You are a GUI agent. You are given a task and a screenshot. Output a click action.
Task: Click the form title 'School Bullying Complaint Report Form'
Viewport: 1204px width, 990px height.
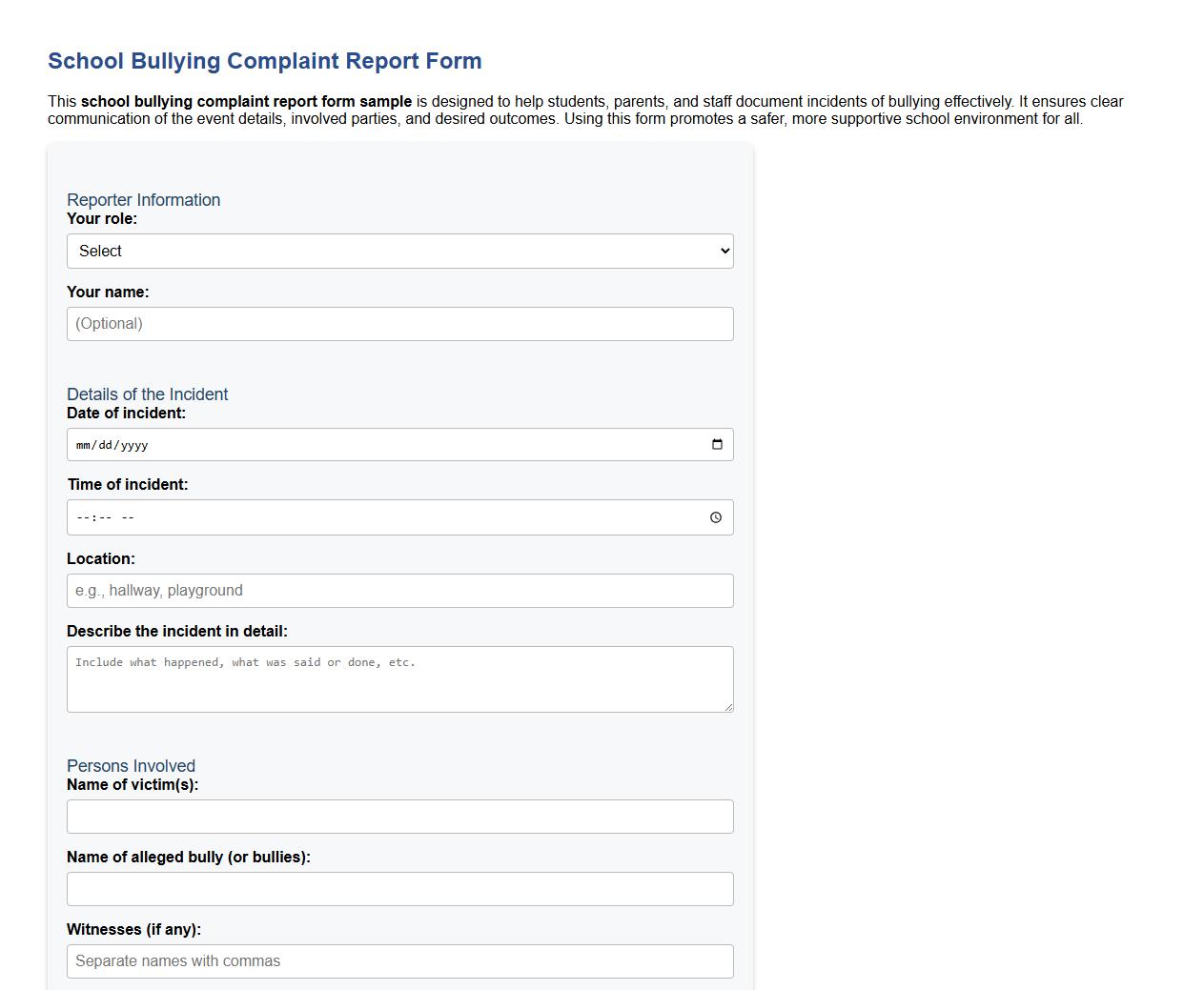click(264, 60)
